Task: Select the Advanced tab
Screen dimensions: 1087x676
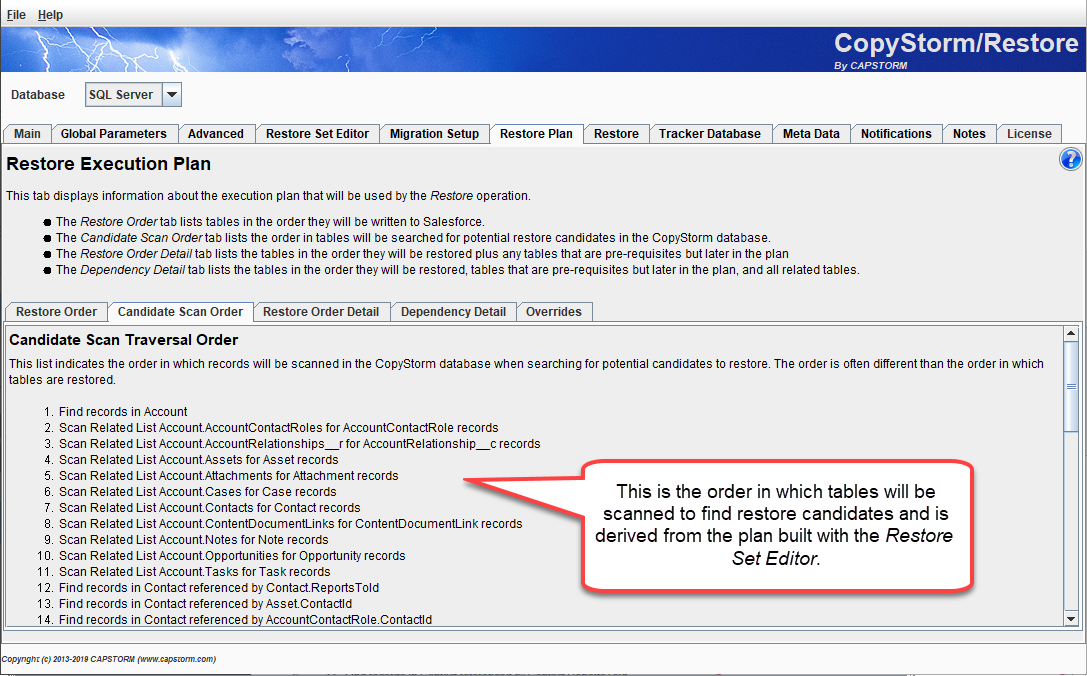Action: point(216,134)
